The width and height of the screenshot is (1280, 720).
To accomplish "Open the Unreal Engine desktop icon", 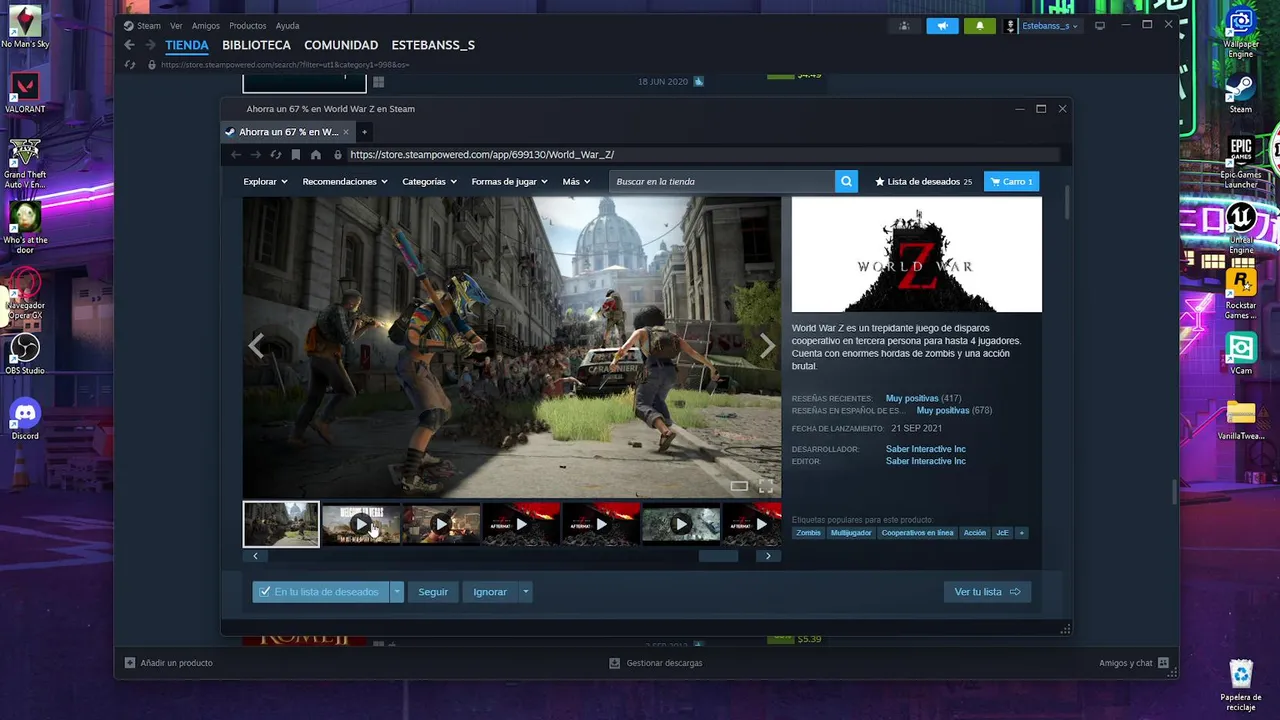I will pyautogui.click(x=1241, y=228).
